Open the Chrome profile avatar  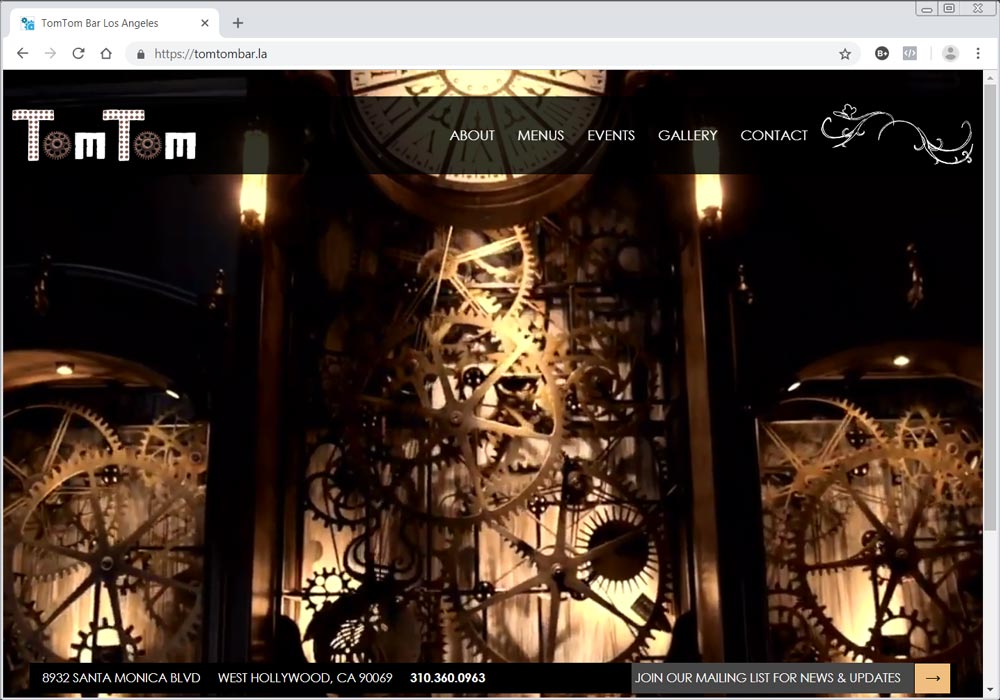(950, 54)
